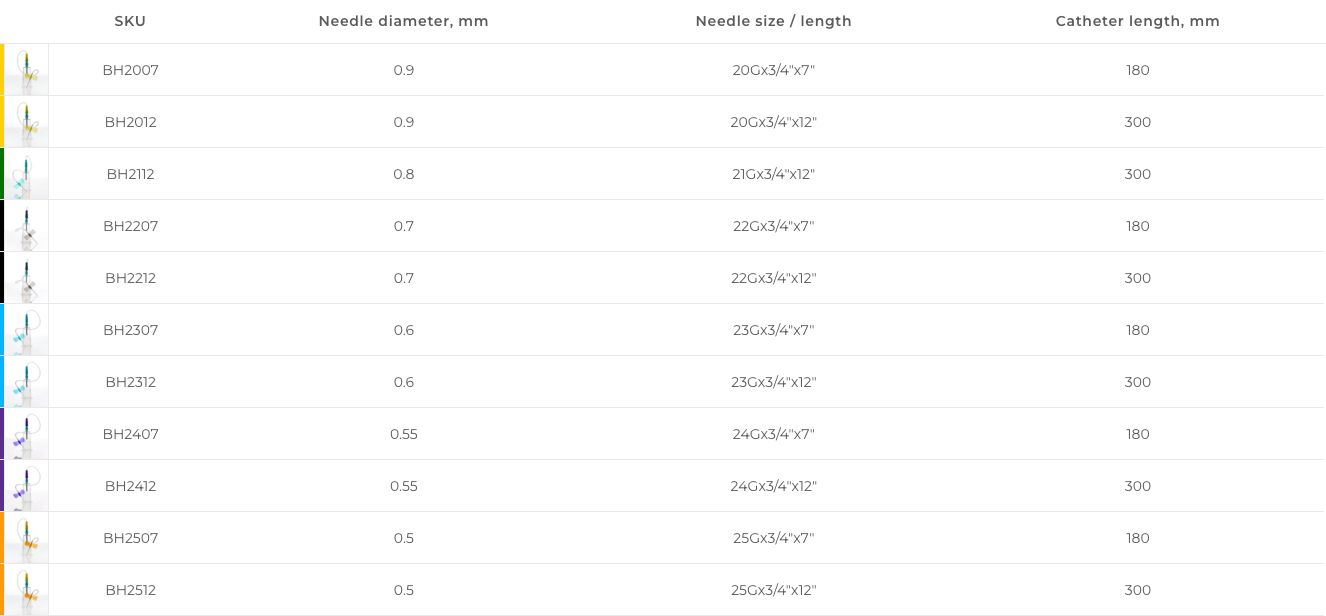Open the BH2407 purple needle thumbnail

point(27,434)
